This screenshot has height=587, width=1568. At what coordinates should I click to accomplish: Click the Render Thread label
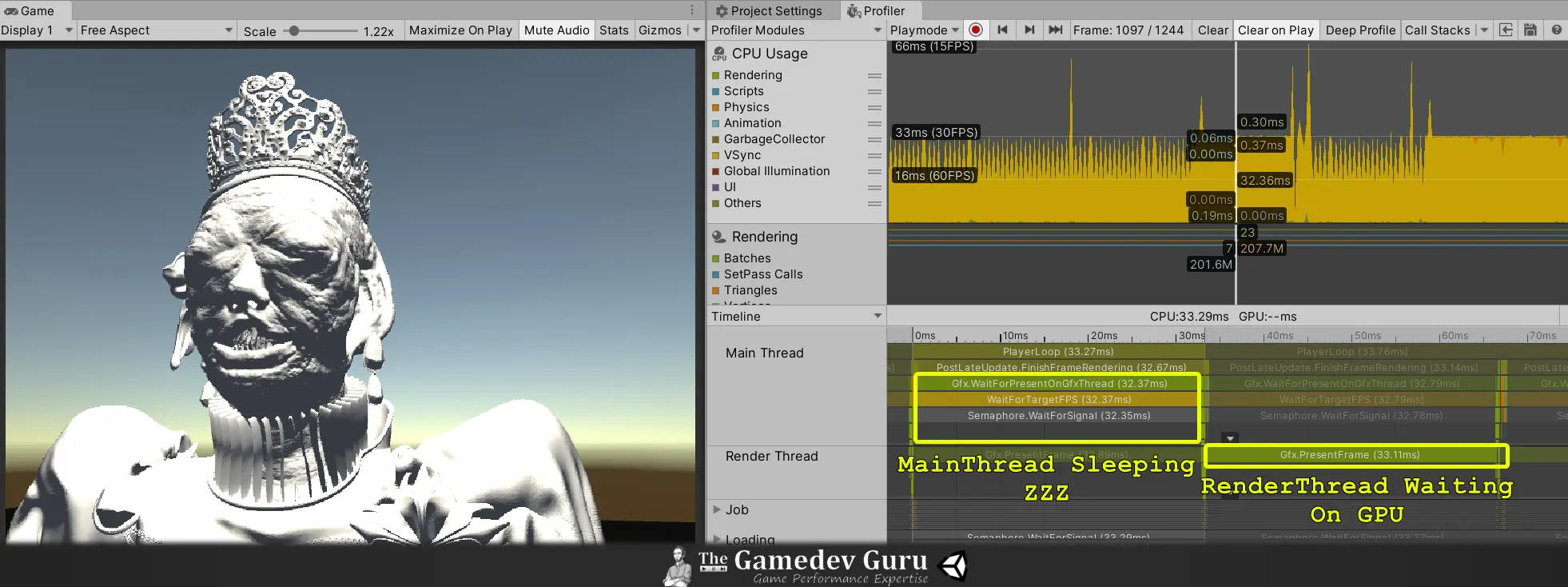(x=772, y=456)
